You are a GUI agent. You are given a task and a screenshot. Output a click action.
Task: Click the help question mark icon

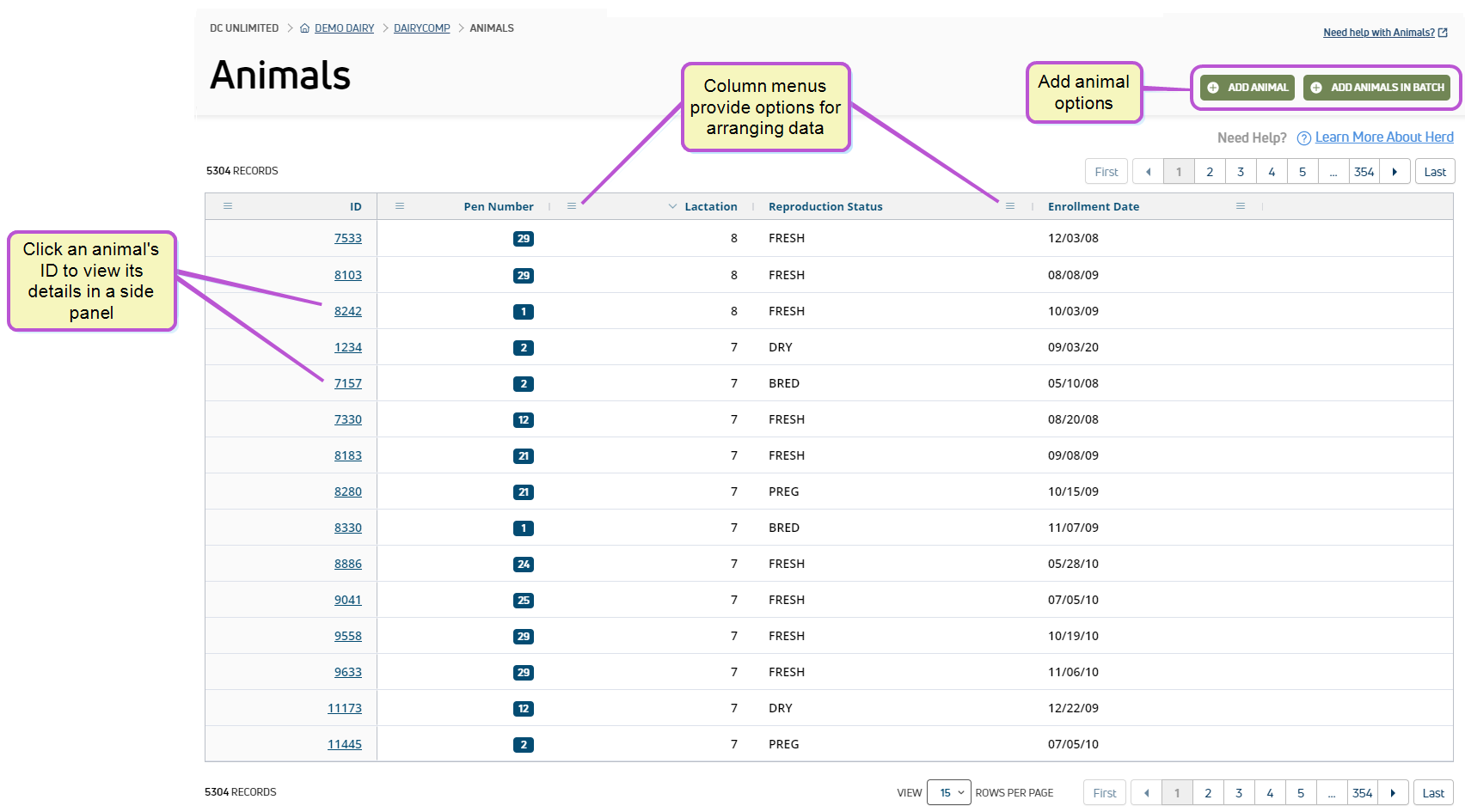[1304, 138]
